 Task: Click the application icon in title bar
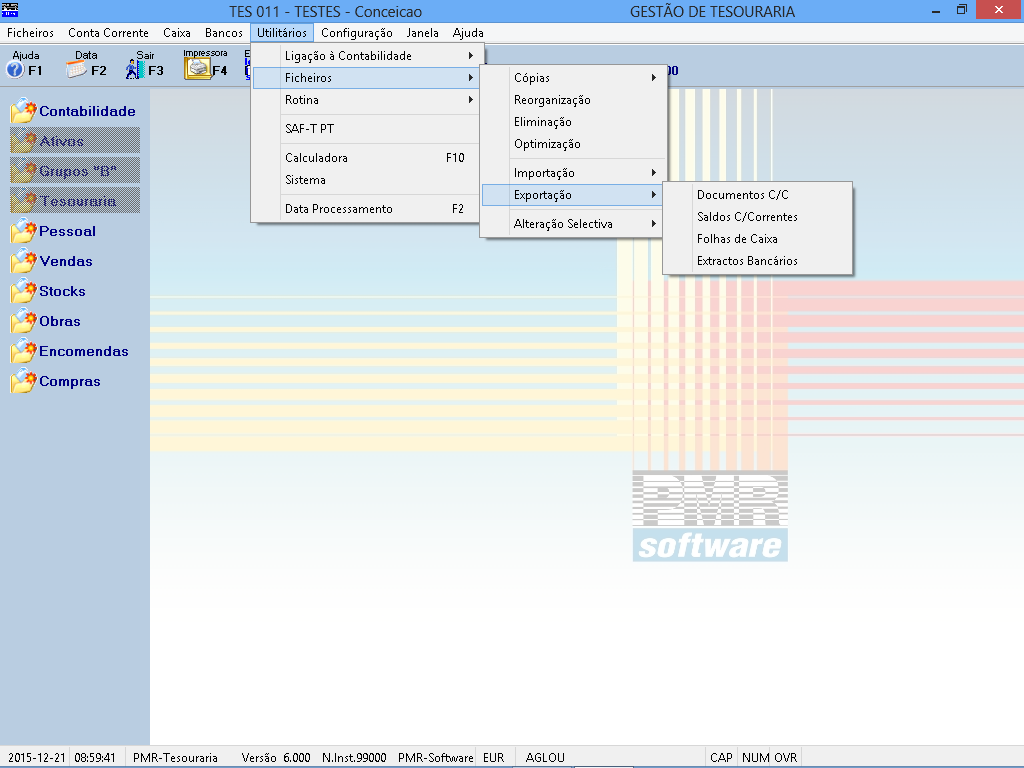coord(10,10)
